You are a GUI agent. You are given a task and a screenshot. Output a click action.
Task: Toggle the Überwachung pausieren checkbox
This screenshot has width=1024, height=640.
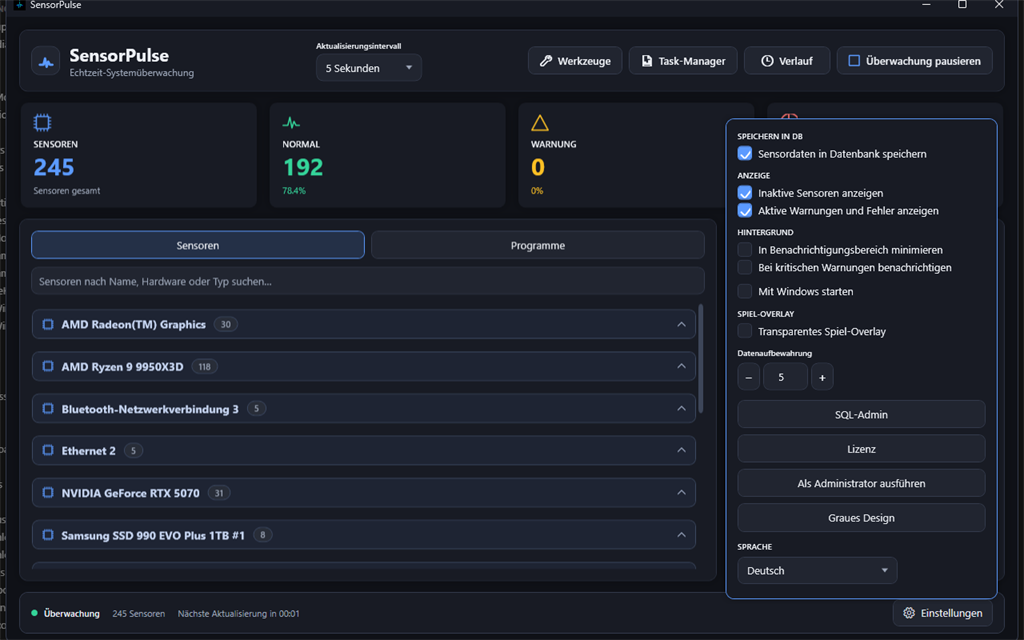coord(854,61)
